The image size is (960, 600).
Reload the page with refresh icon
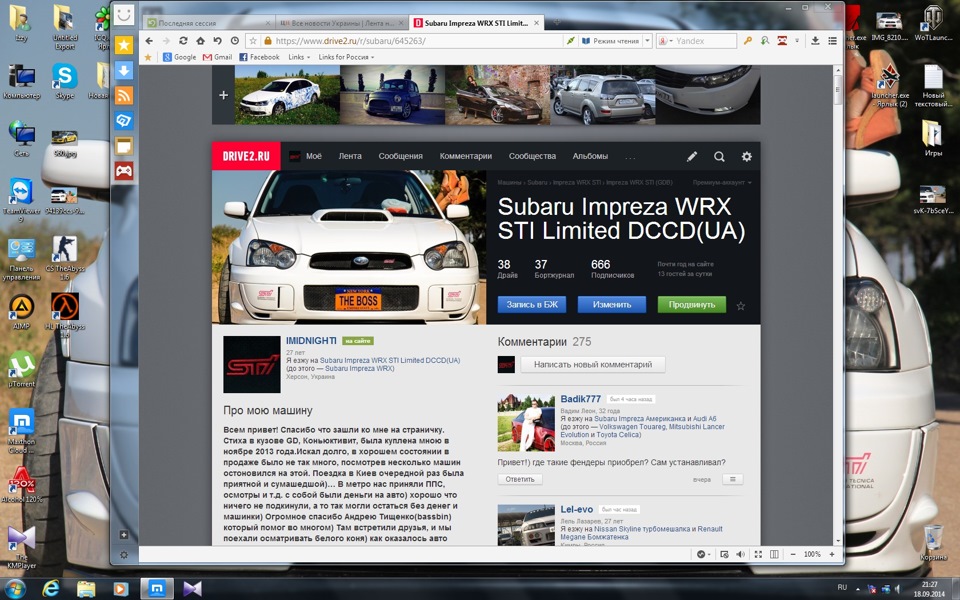tap(183, 40)
